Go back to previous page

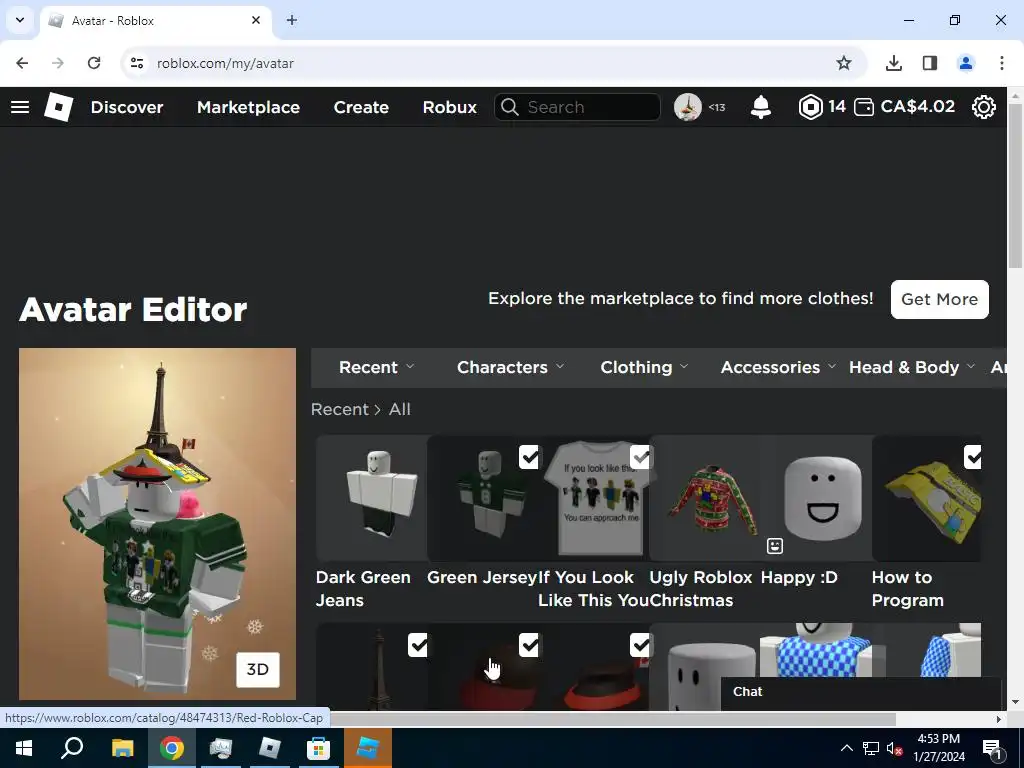tap(22, 63)
